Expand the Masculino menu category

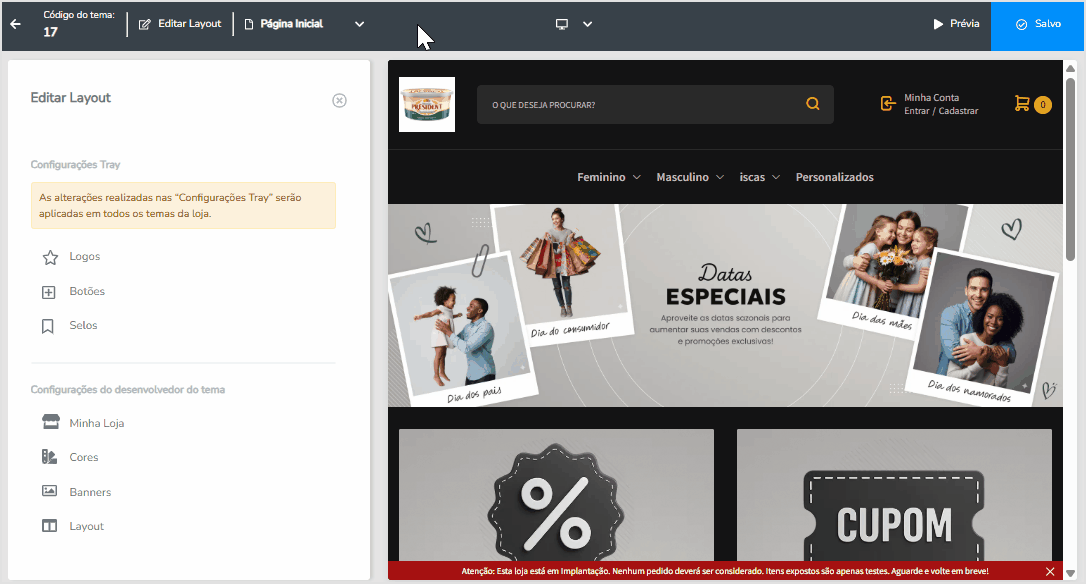coord(690,177)
